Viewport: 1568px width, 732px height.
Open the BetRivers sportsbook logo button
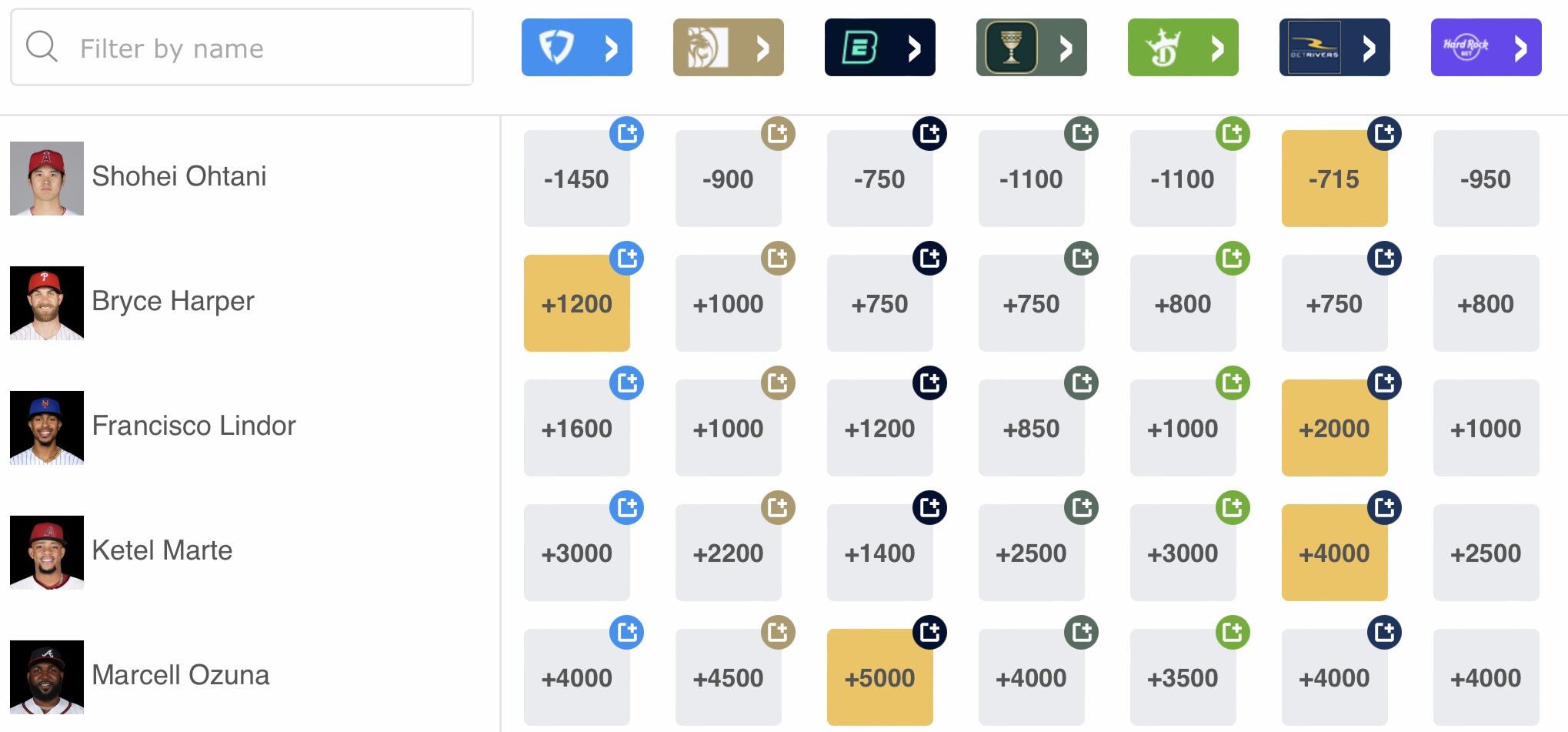point(1334,48)
